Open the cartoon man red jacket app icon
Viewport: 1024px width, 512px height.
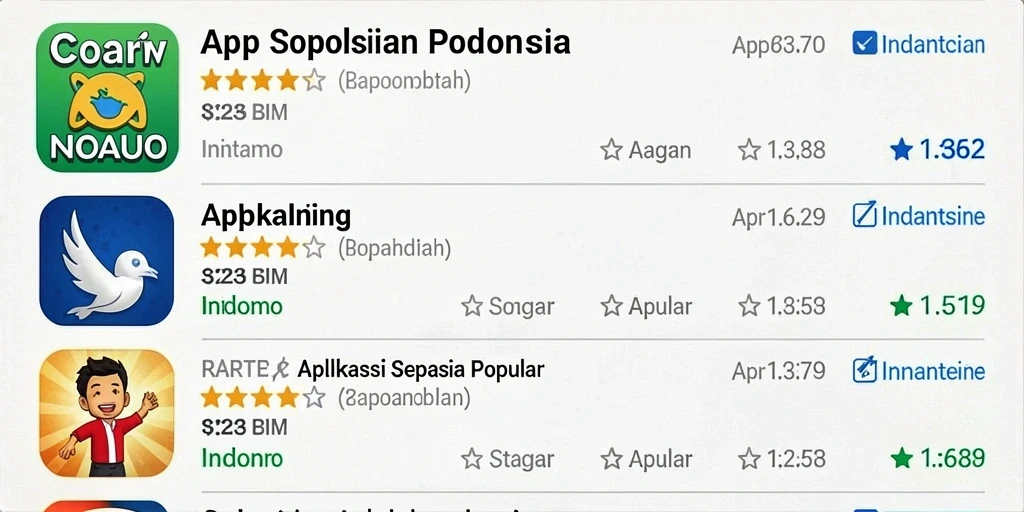[x=107, y=414]
